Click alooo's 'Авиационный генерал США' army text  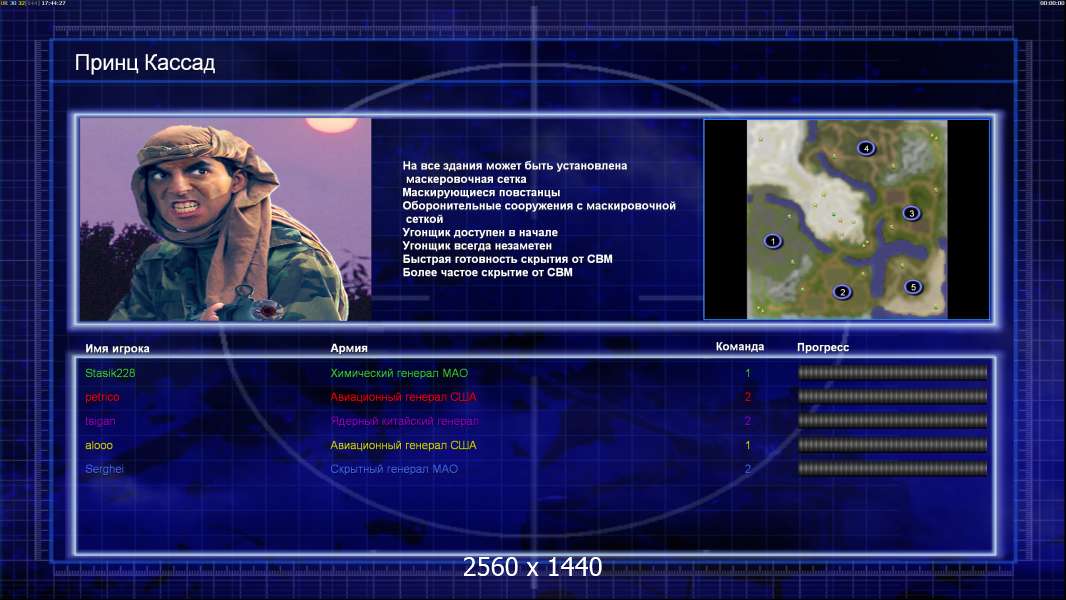click(403, 446)
